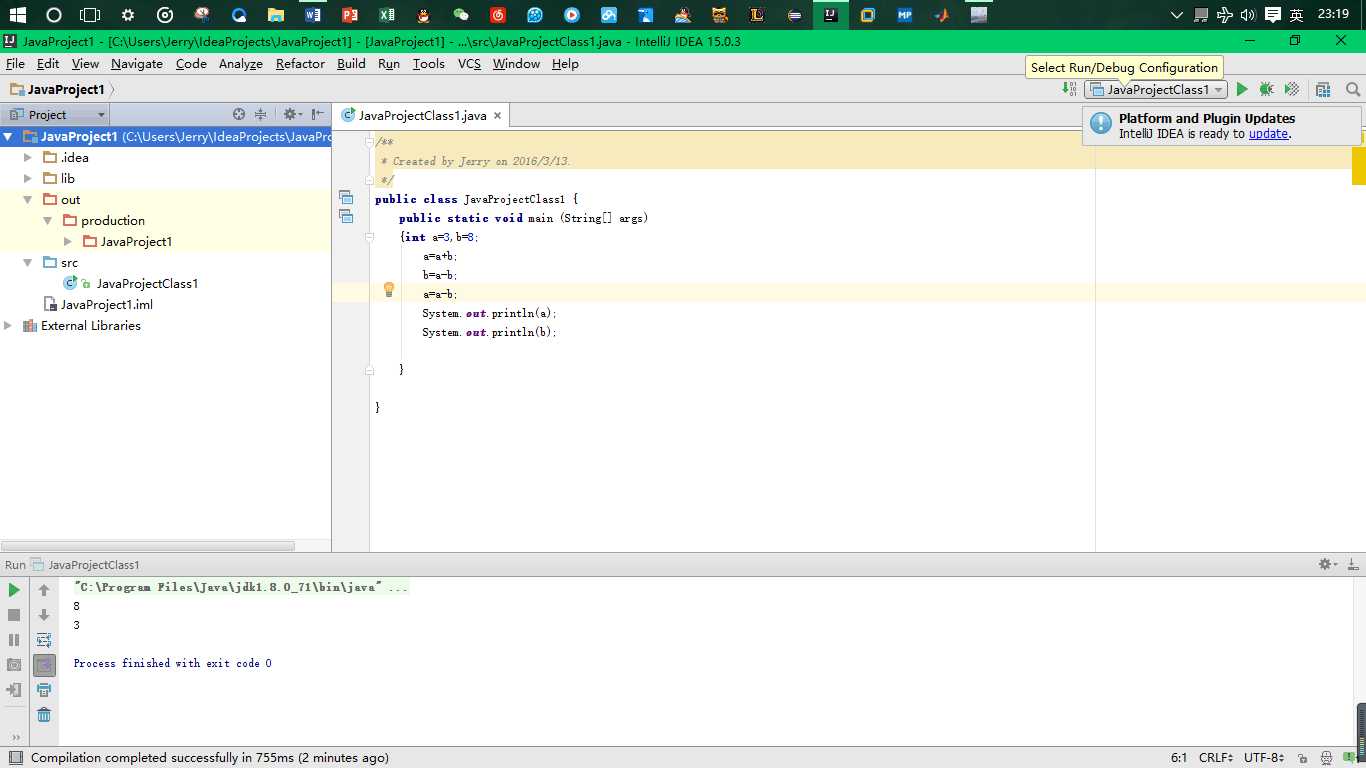Click the run gutter icon beside the main method
The height and width of the screenshot is (768, 1366).
point(346,216)
